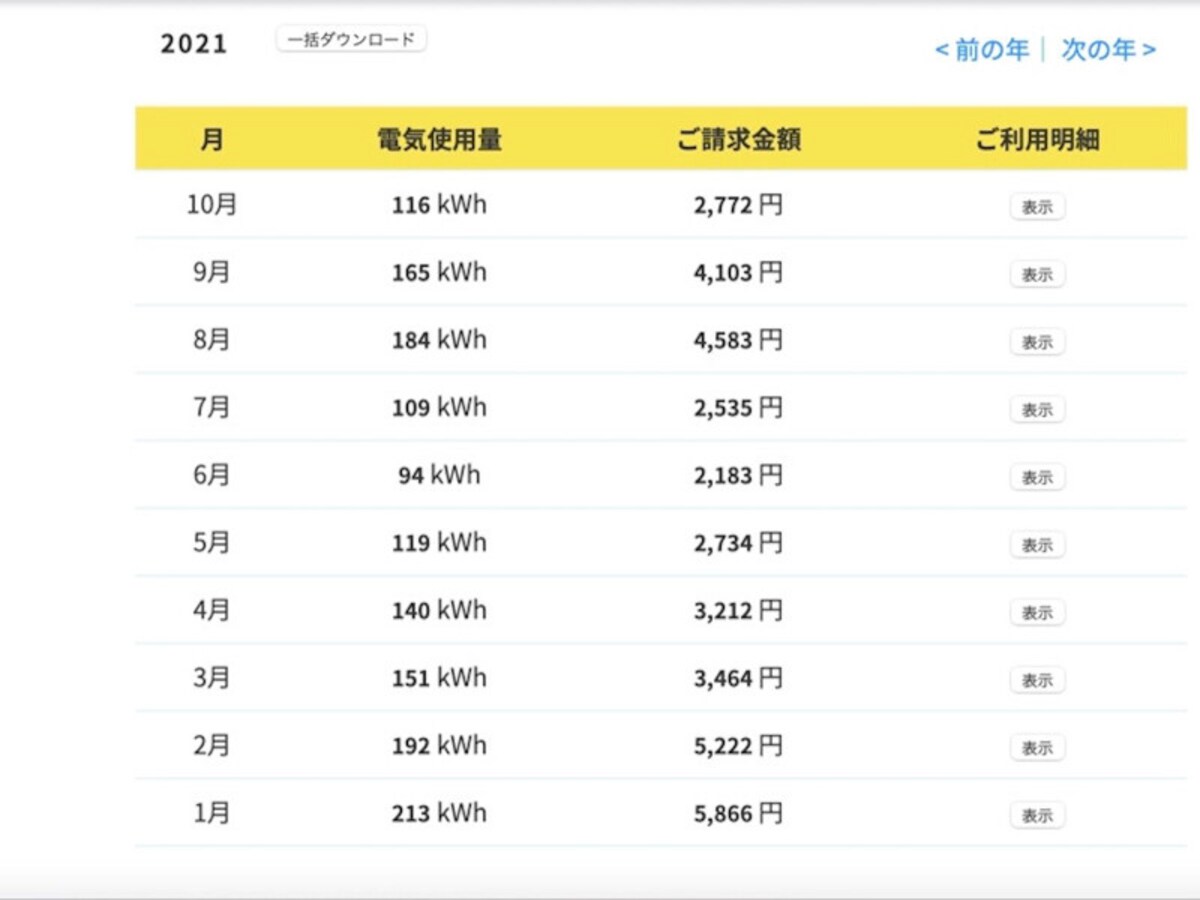The image size is (1200, 900).
Task: Click the 5,866 円 billing amount
Action: (738, 813)
